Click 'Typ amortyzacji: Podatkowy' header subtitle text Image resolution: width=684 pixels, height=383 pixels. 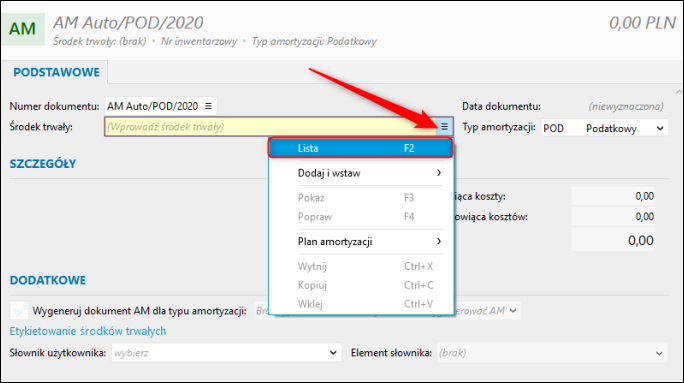[x=314, y=41]
